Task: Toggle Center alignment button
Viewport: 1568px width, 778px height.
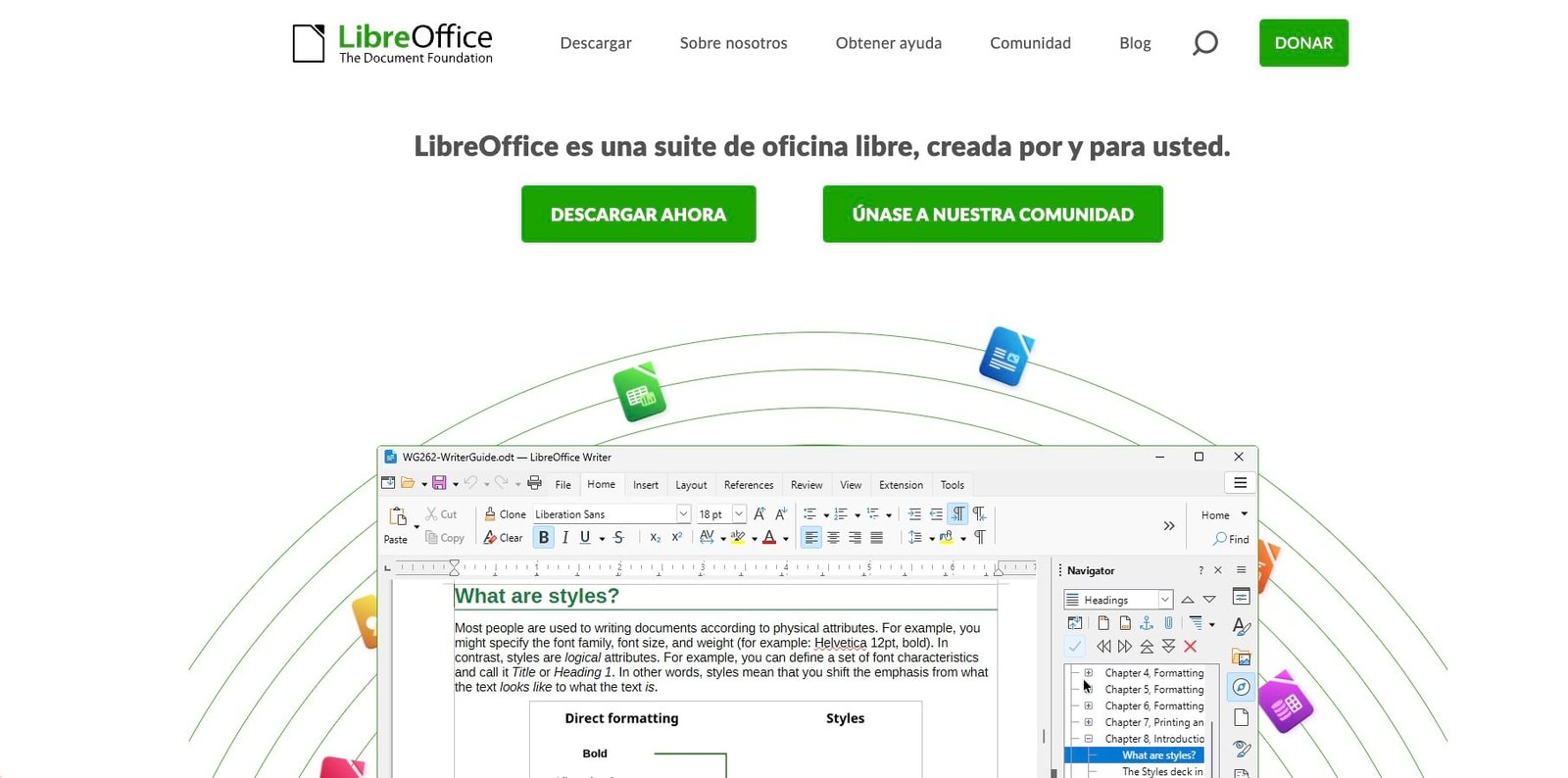Action: (x=833, y=537)
